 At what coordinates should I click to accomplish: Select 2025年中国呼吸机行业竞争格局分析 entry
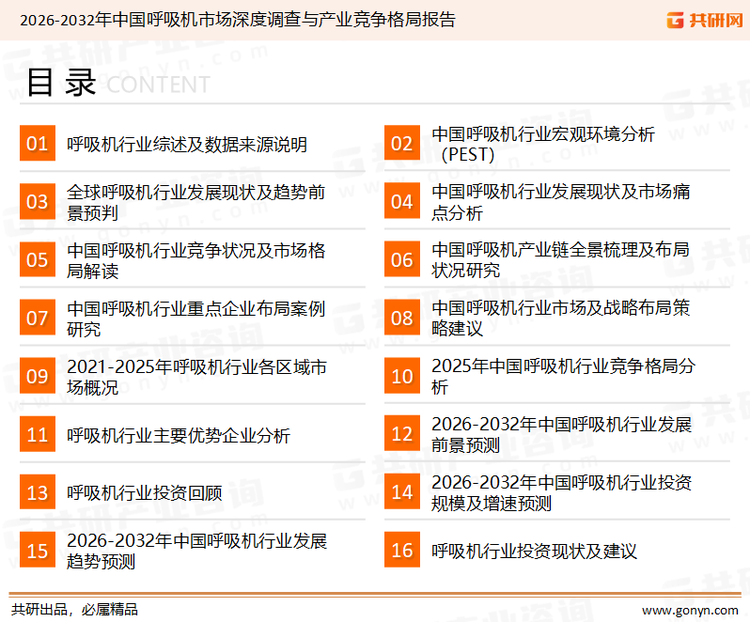pyautogui.click(x=563, y=376)
